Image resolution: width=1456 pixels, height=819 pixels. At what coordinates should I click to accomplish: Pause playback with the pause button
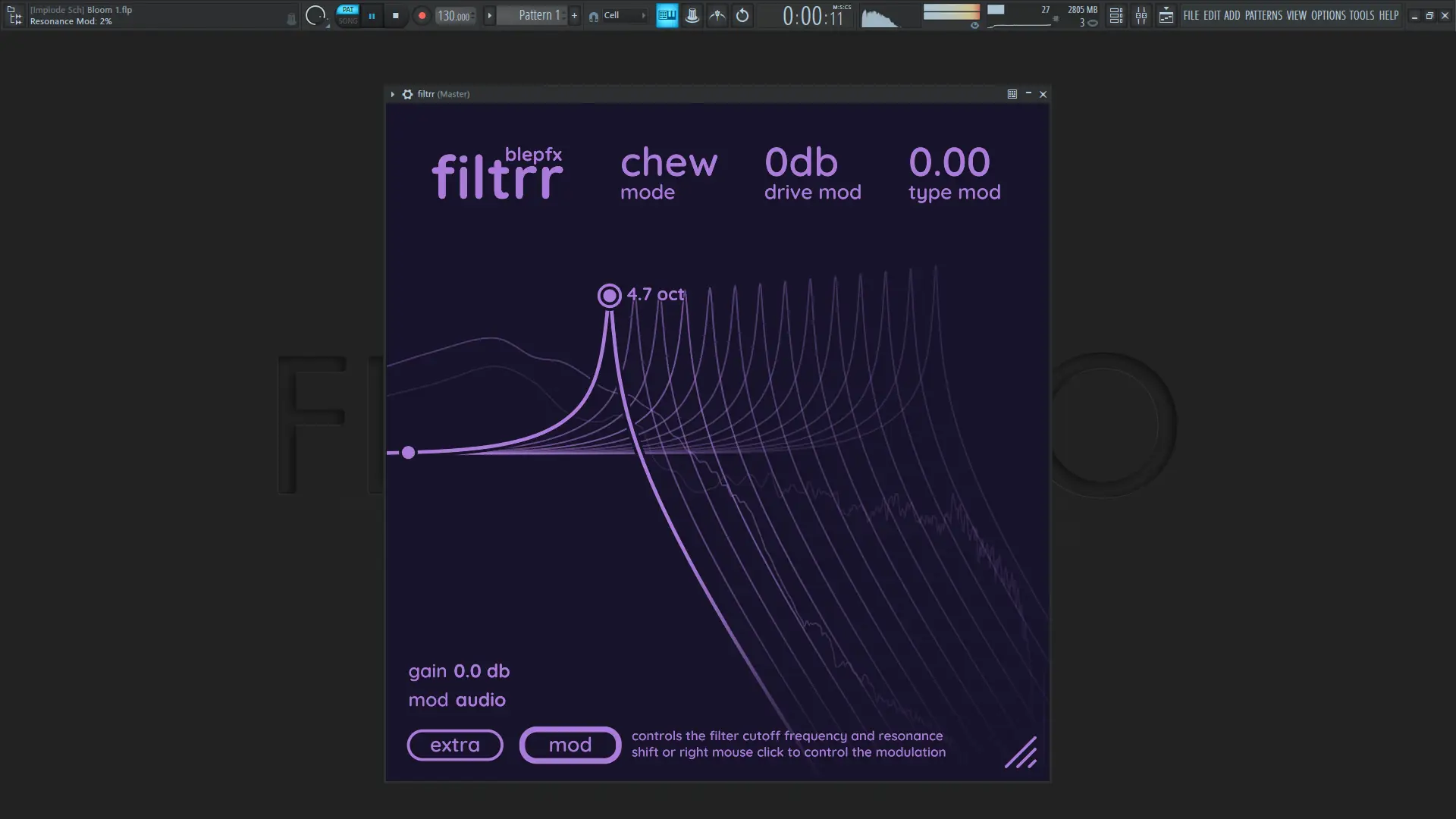pos(372,15)
